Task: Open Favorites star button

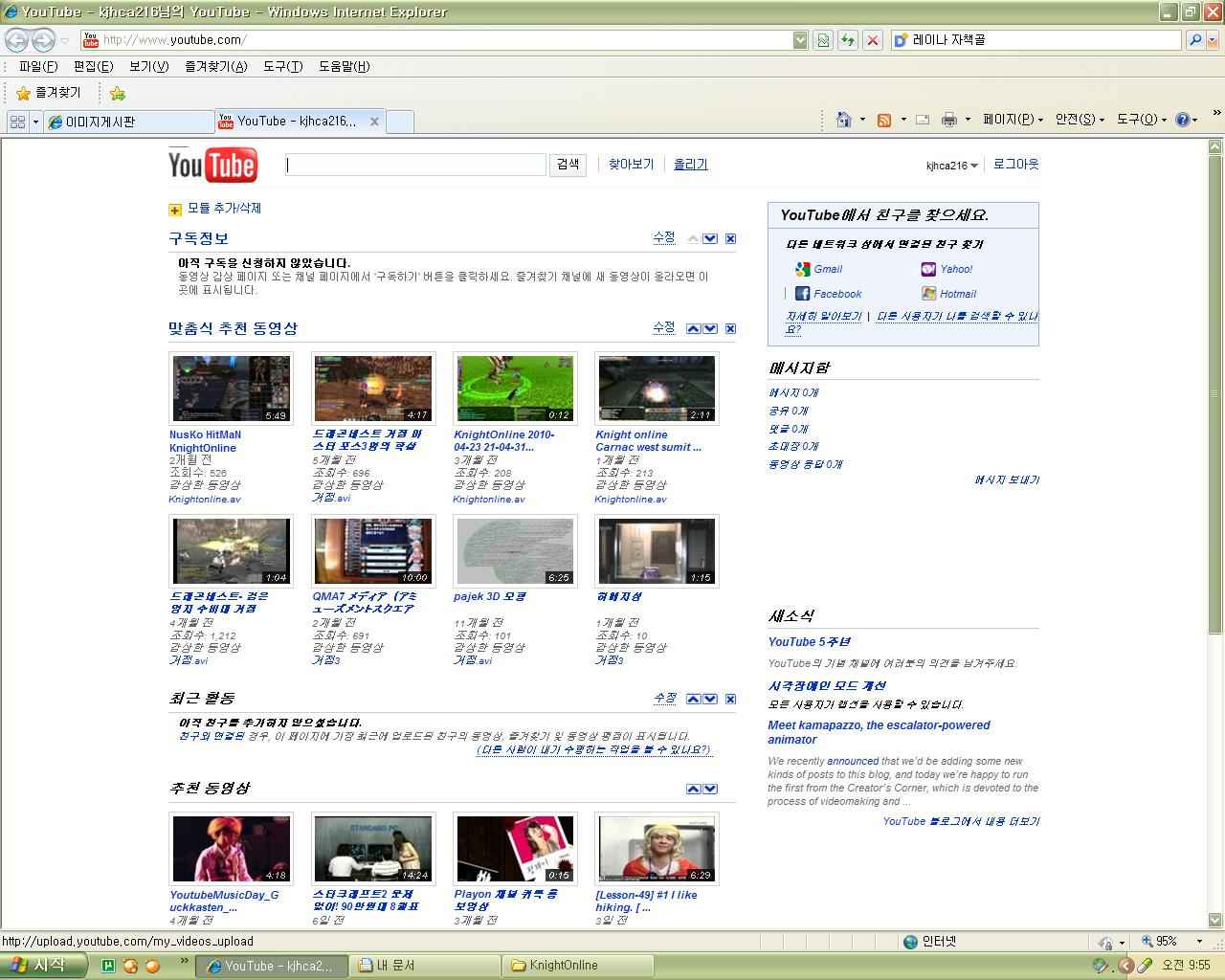Action: coord(49,93)
